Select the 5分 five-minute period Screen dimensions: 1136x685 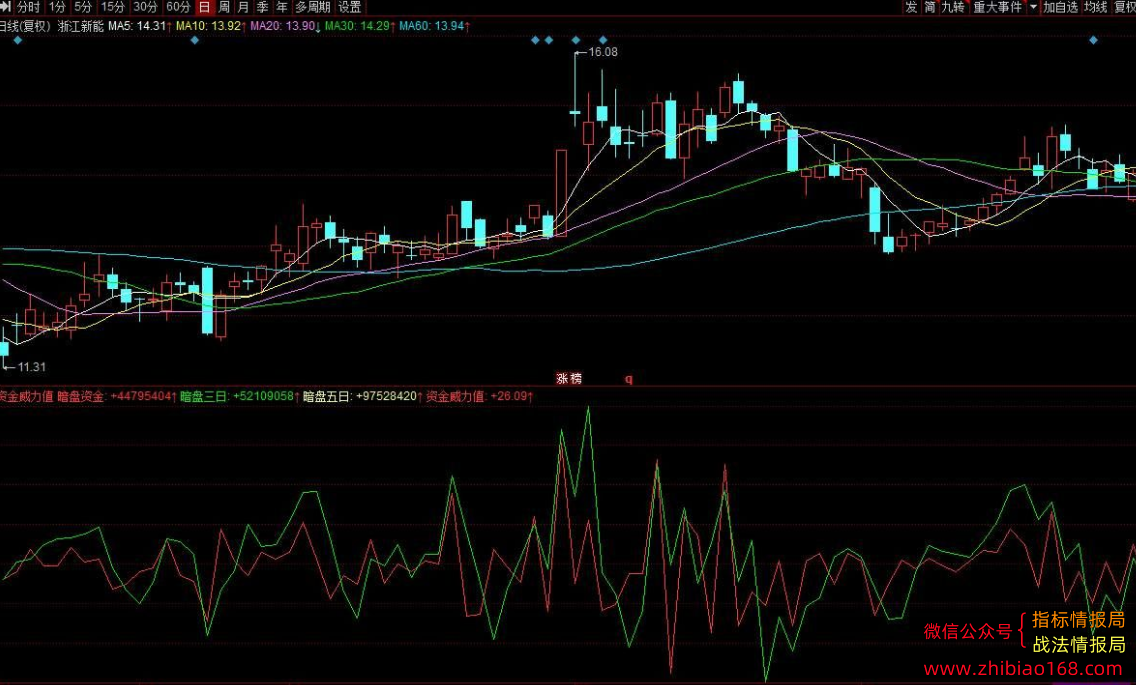coord(83,7)
